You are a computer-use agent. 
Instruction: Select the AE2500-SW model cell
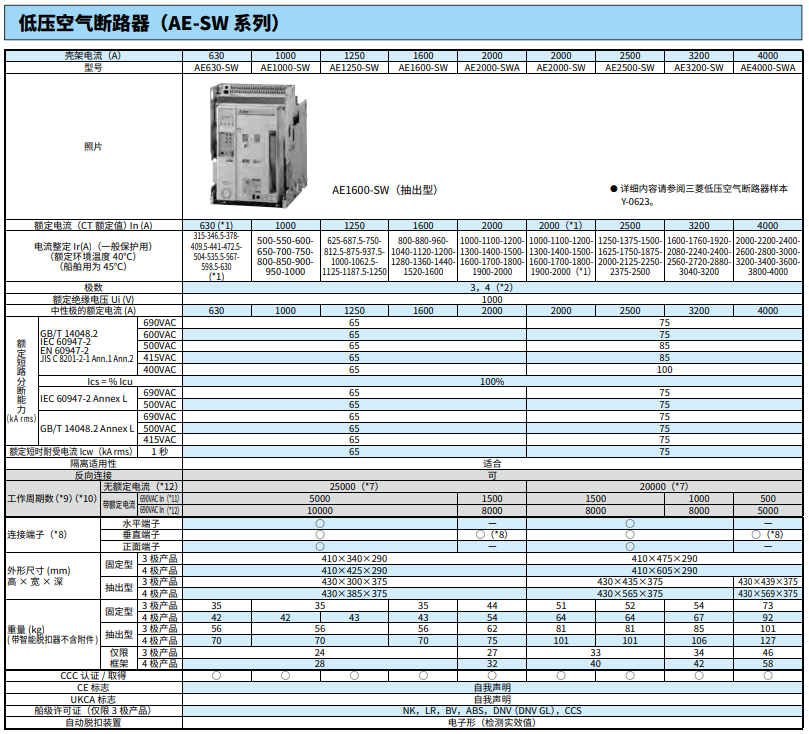(x=630, y=68)
